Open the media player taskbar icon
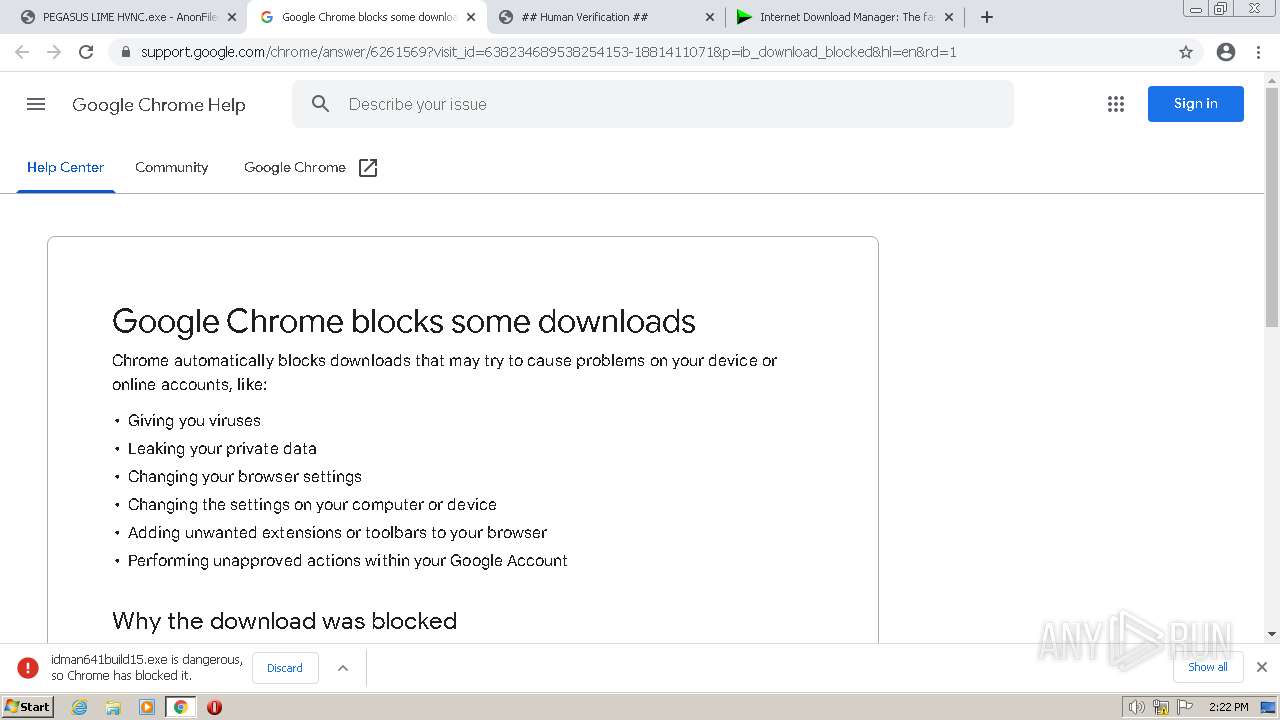 coord(147,707)
